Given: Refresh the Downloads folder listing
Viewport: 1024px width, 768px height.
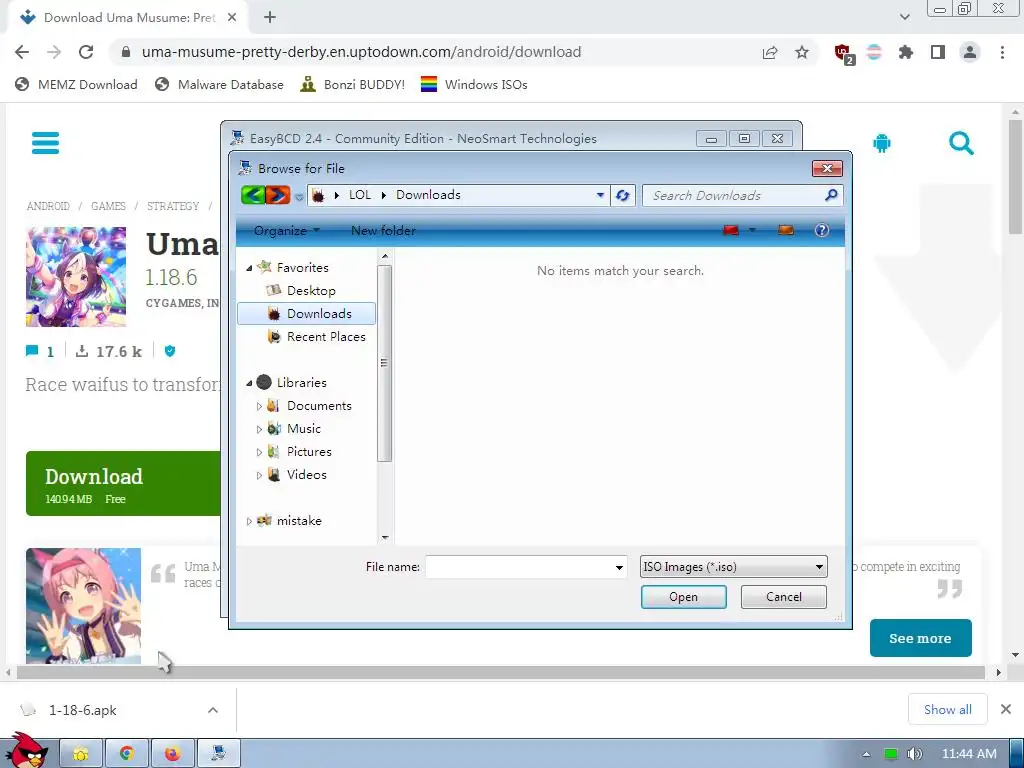Looking at the screenshot, I should (x=622, y=195).
